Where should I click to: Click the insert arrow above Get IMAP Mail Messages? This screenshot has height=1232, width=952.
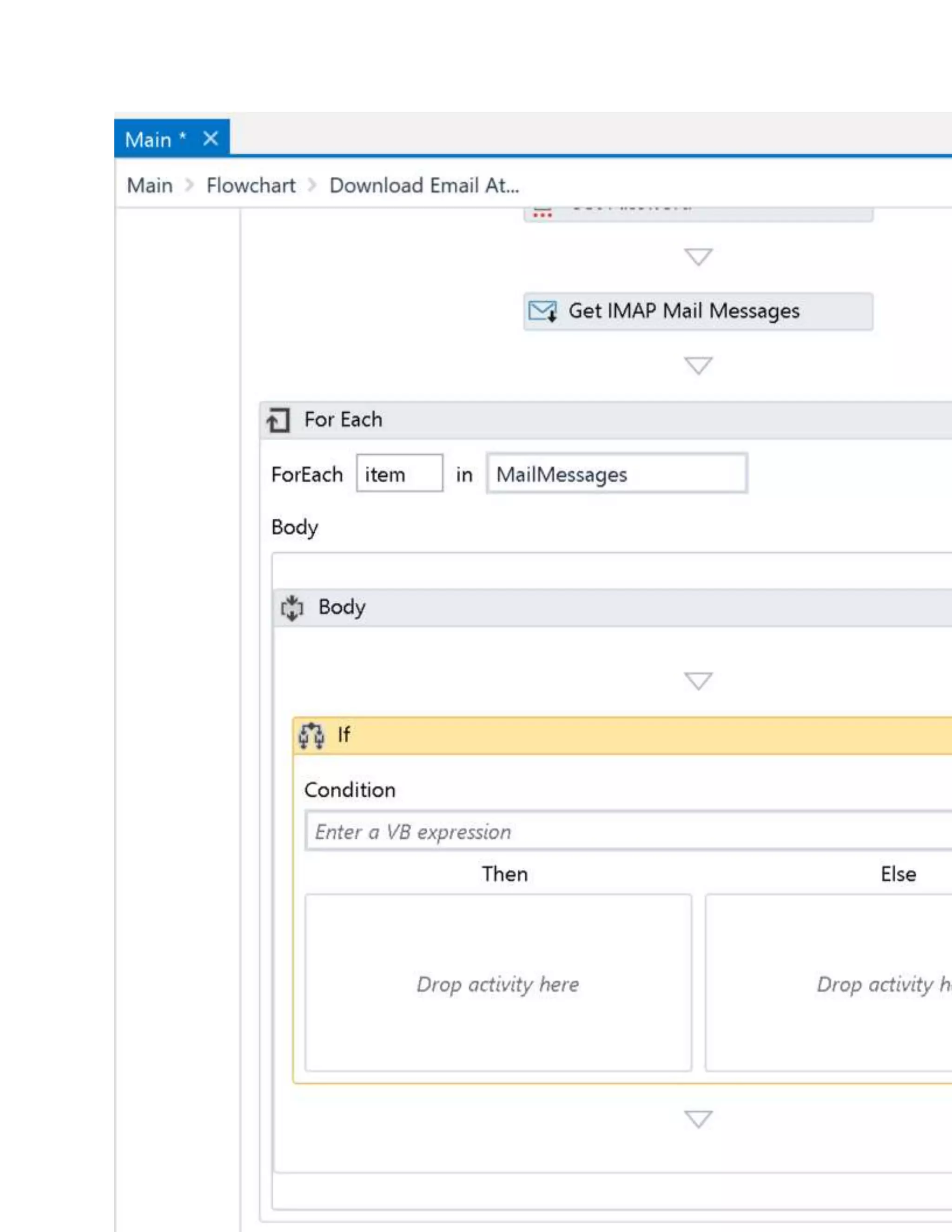[698, 257]
